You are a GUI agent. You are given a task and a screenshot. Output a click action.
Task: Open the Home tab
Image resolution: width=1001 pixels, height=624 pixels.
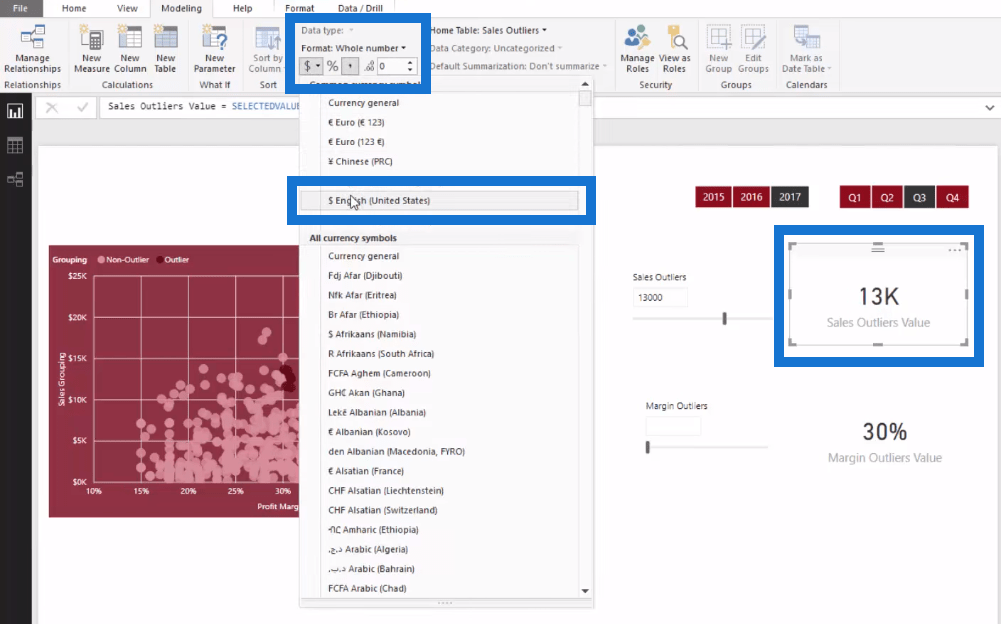(x=74, y=8)
